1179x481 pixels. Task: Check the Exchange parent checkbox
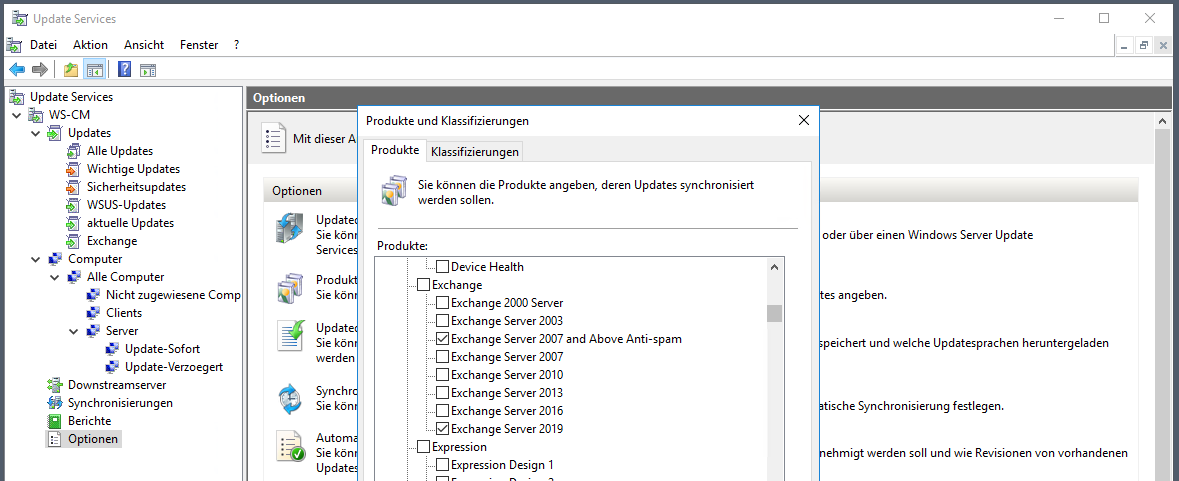tap(423, 285)
